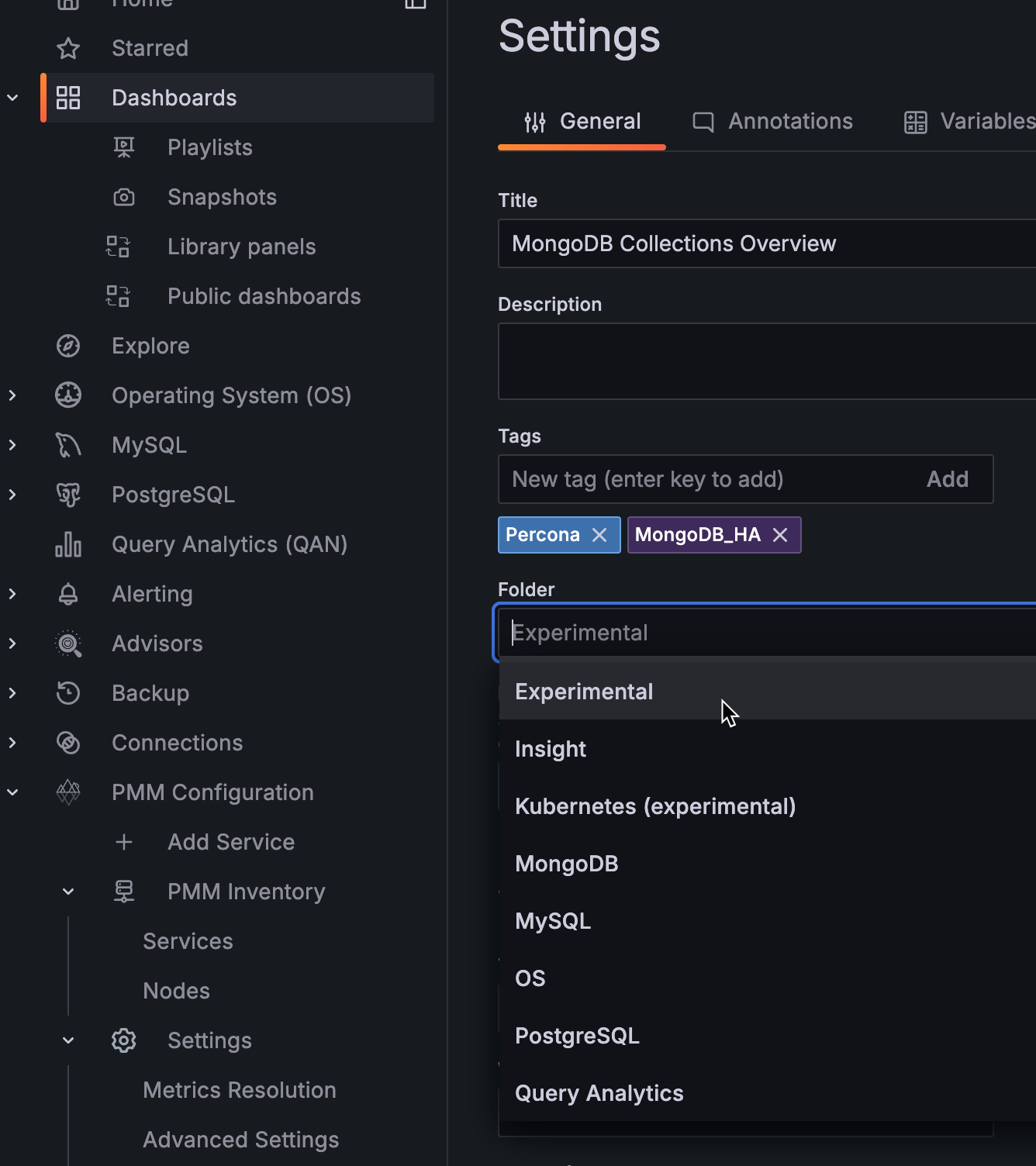
Task: Click the Folder search combo box
Action: click(x=767, y=633)
